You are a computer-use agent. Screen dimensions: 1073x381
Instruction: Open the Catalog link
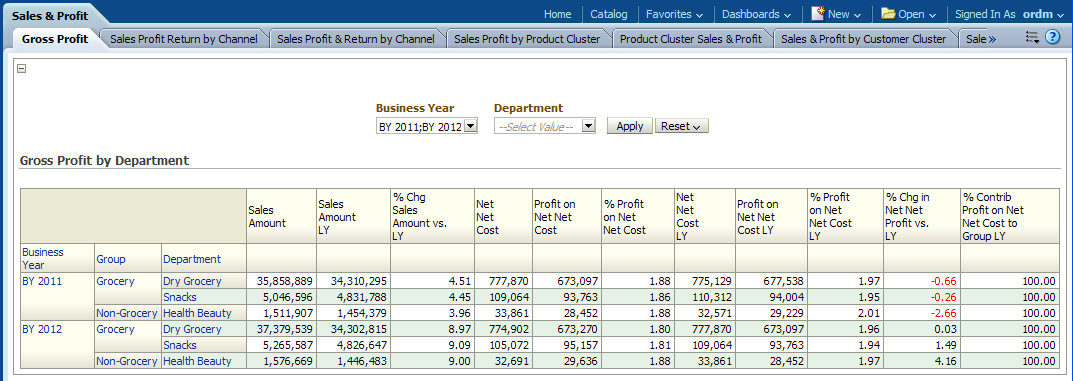608,14
